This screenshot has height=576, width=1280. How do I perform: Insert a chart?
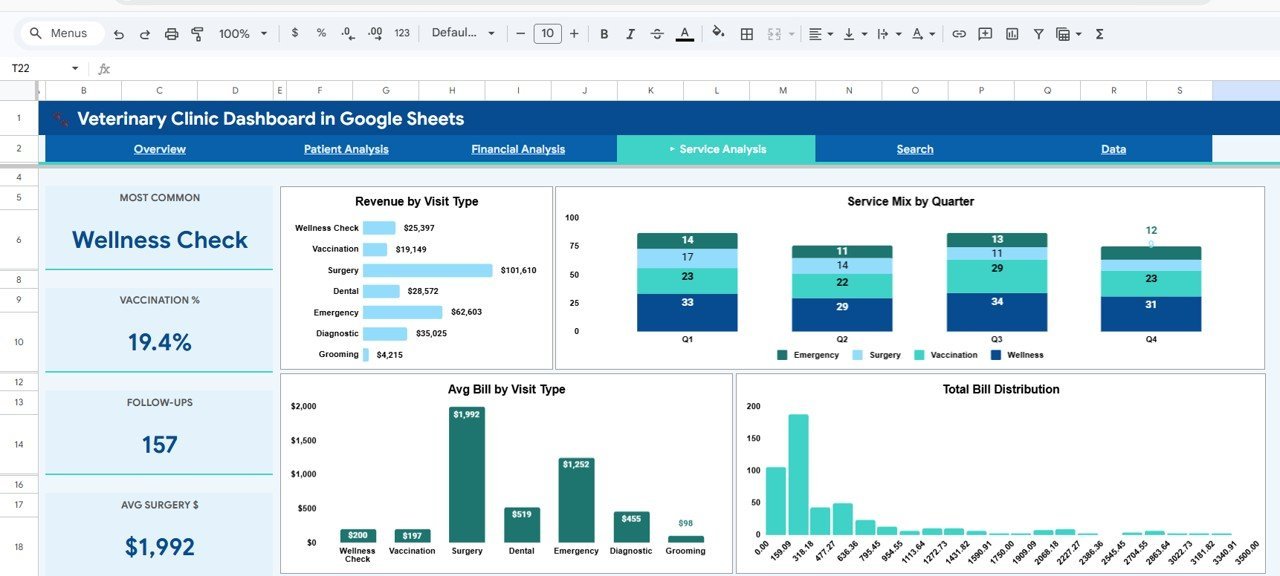[x=1011, y=33]
